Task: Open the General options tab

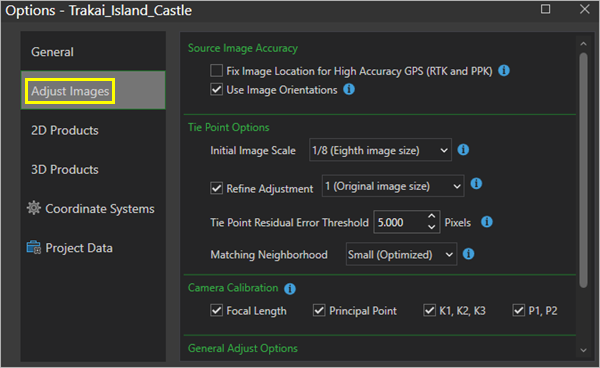Action: point(52,52)
